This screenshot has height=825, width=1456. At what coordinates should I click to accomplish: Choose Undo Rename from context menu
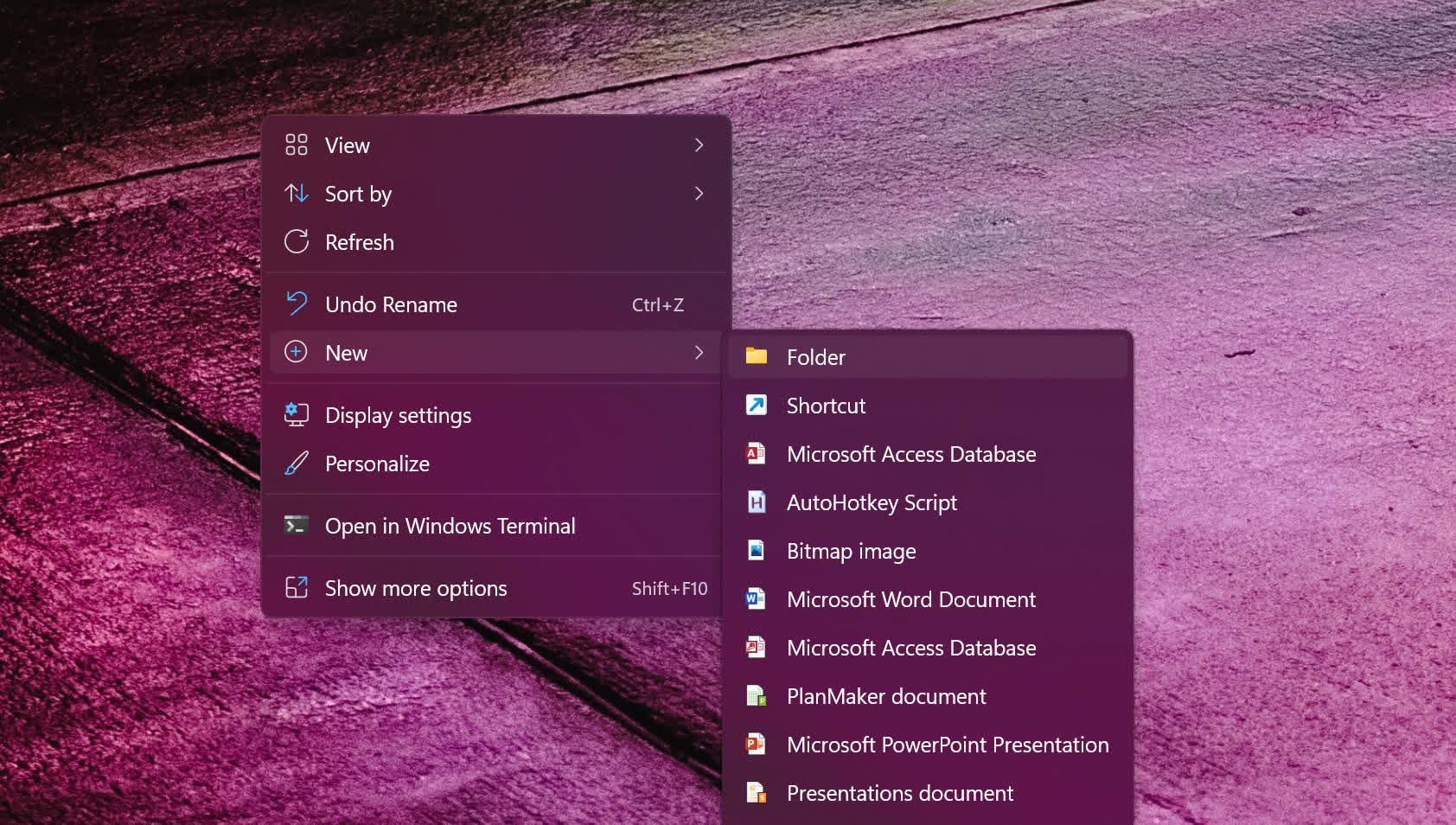pyautogui.click(x=391, y=304)
